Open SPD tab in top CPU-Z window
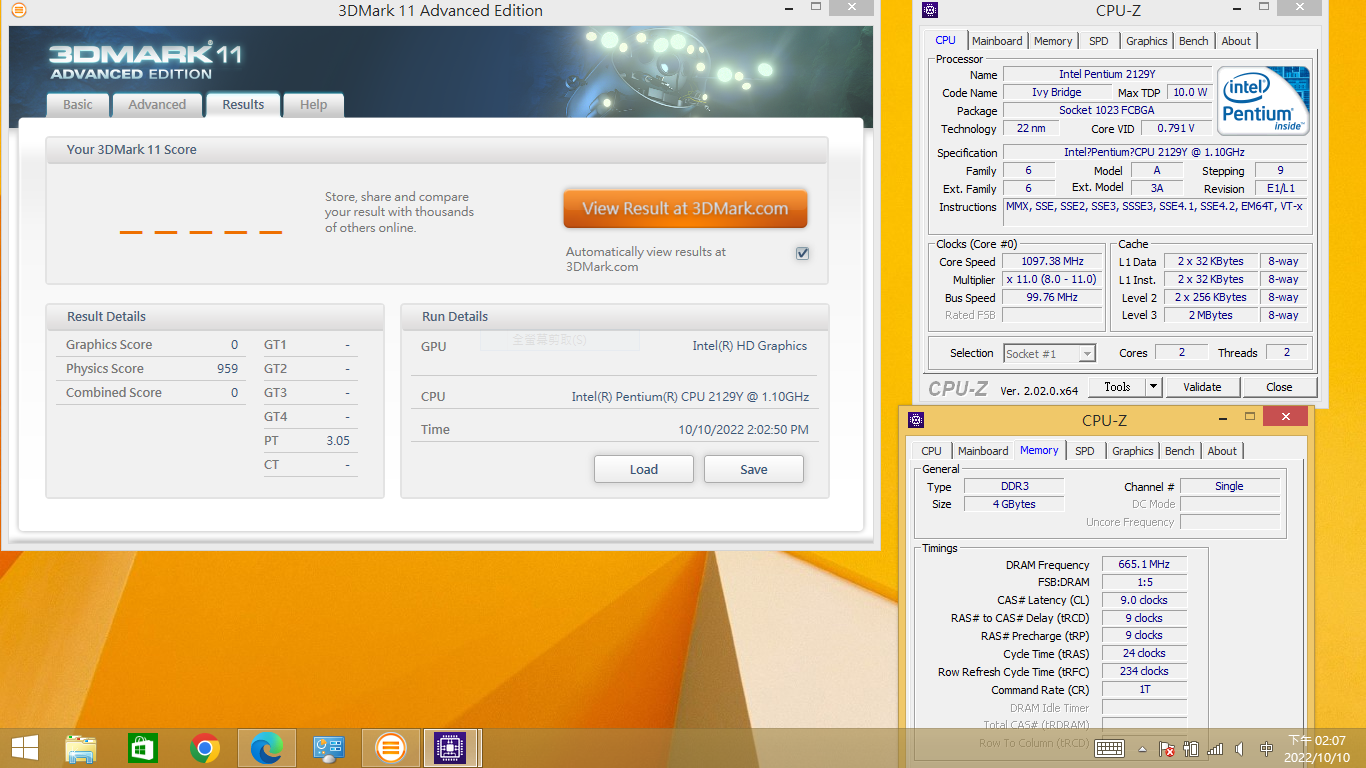 tap(1099, 41)
